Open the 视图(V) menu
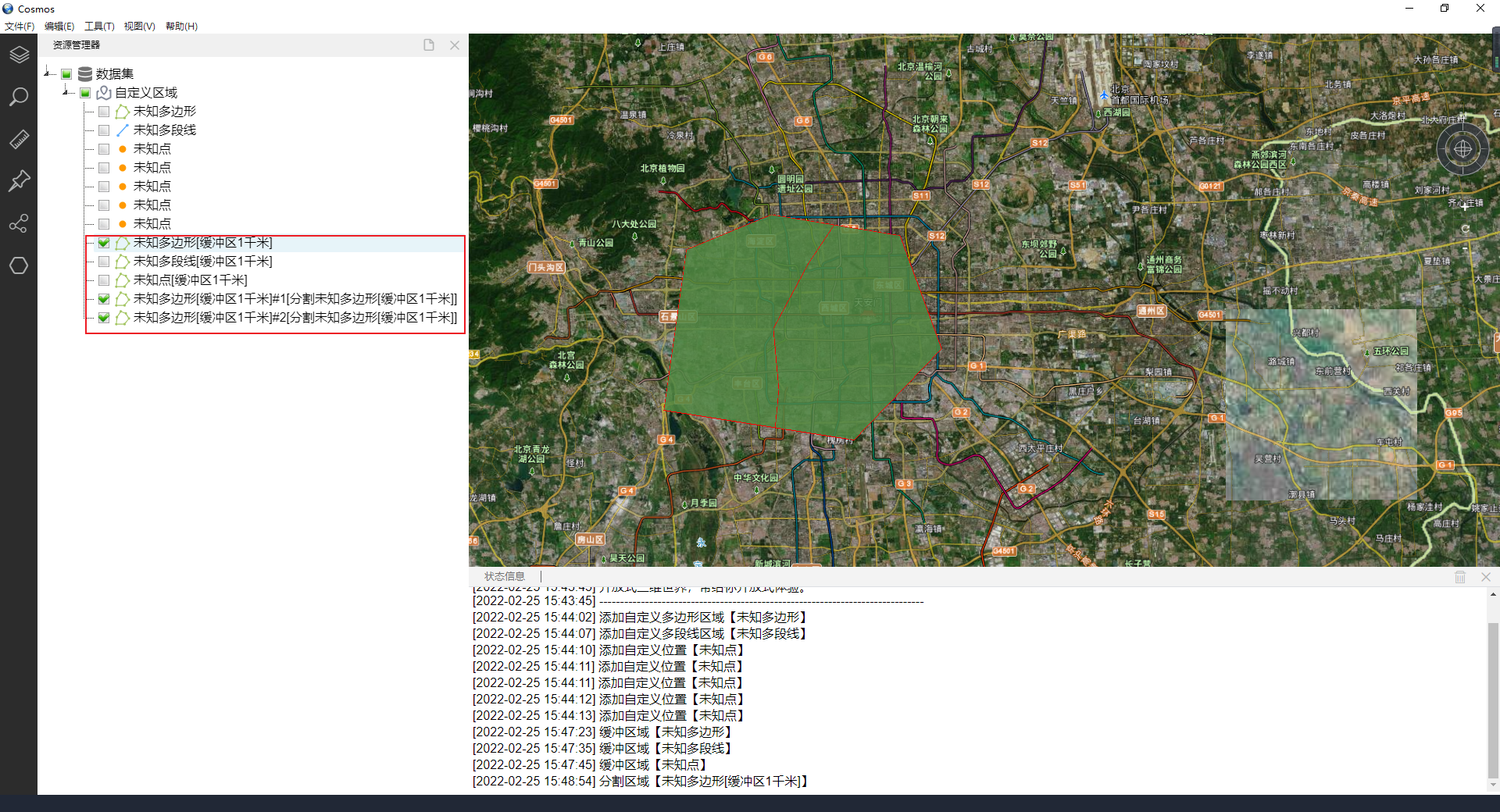1500x812 pixels. click(x=139, y=26)
